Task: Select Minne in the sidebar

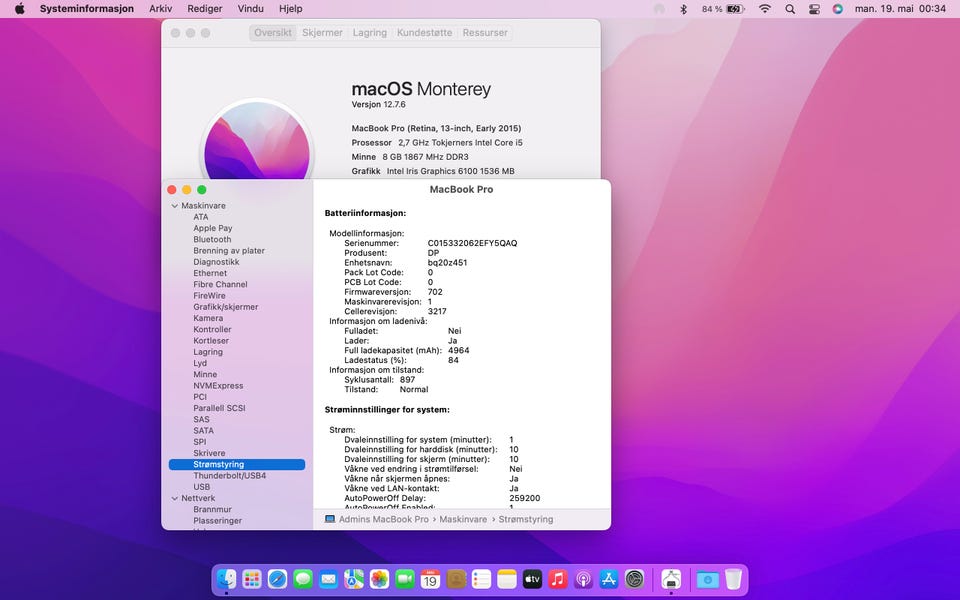Action: point(205,375)
